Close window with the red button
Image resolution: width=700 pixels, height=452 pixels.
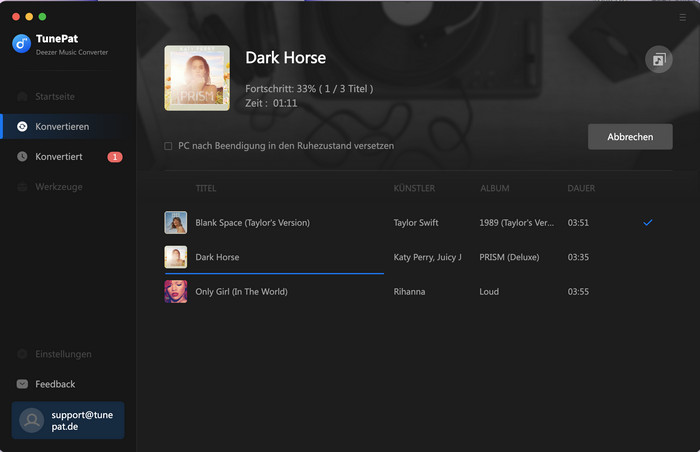click(x=16, y=17)
